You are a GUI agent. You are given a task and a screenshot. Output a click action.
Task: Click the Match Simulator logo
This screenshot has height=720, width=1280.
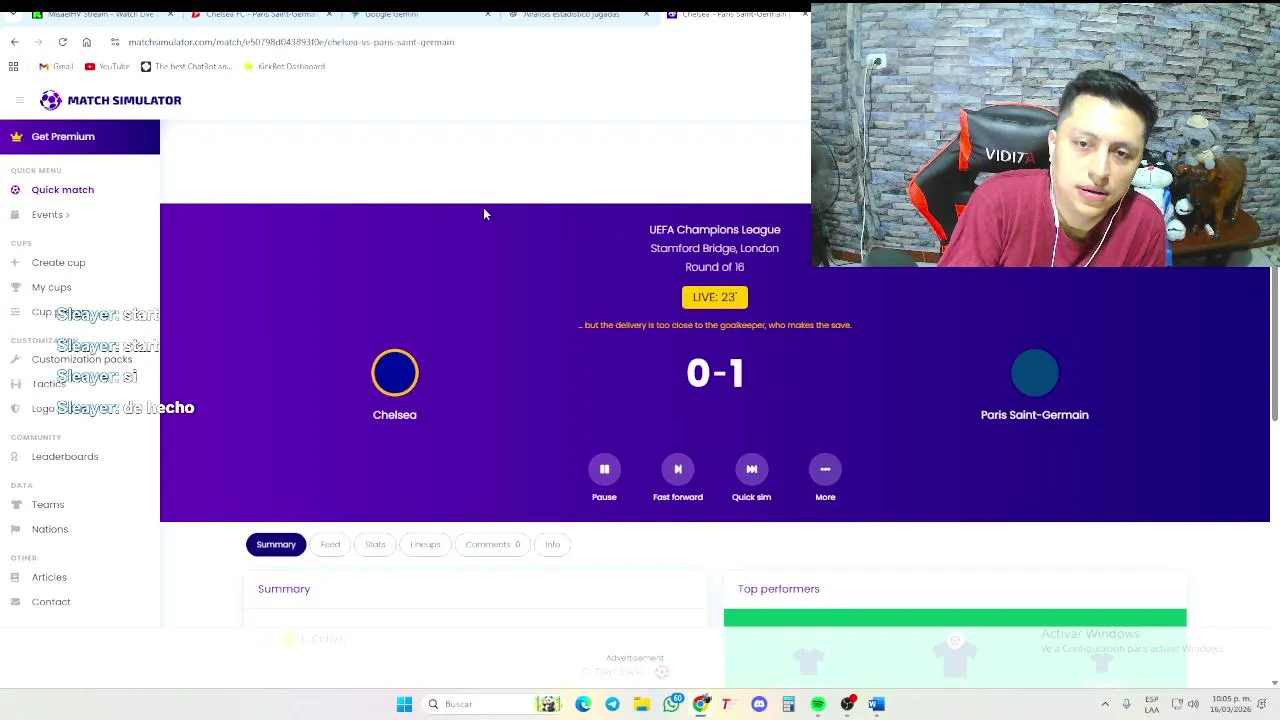click(x=111, y=100)
